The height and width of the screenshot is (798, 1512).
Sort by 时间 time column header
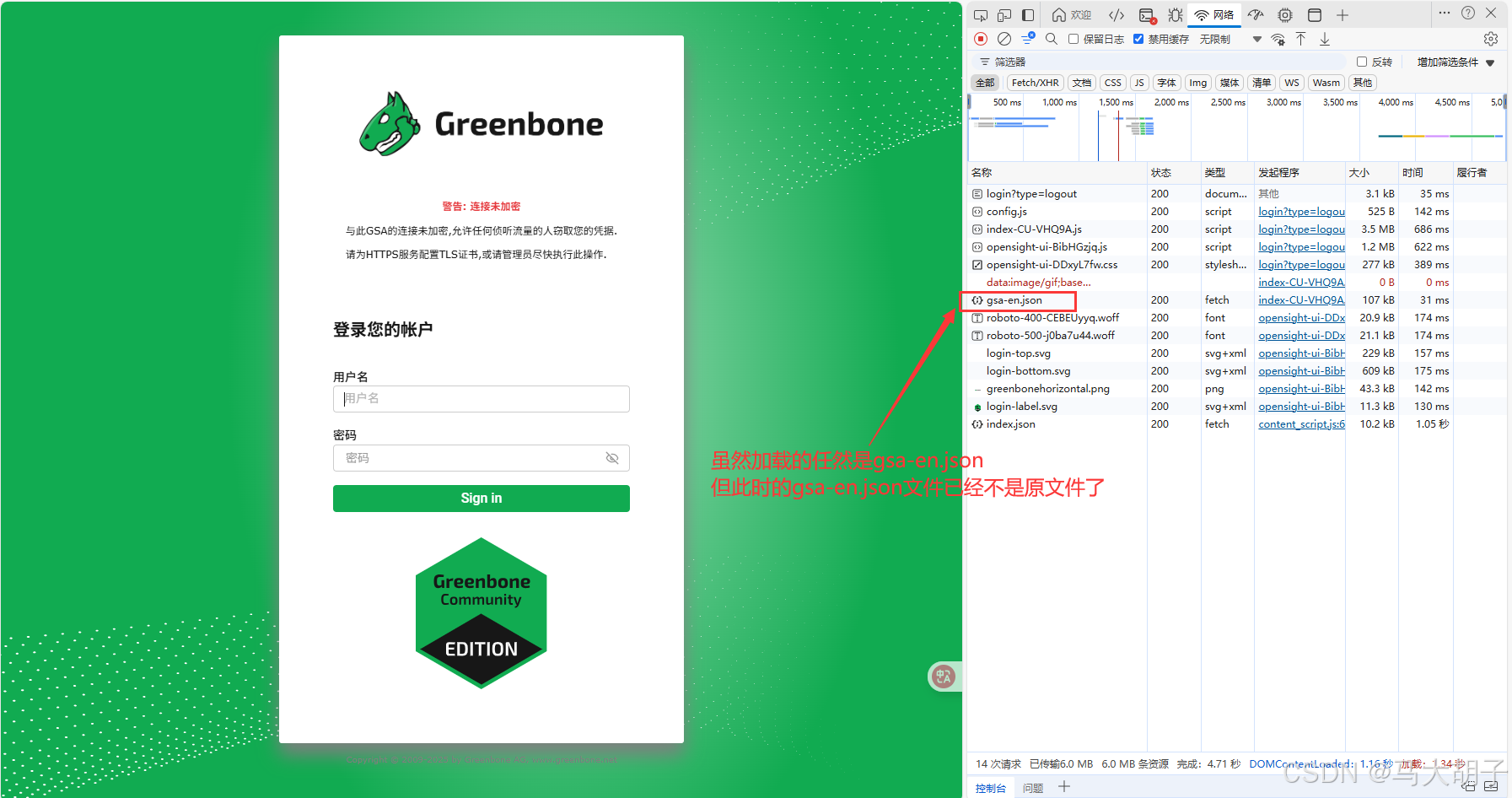pyautogui.click(x=1425, y=172)
